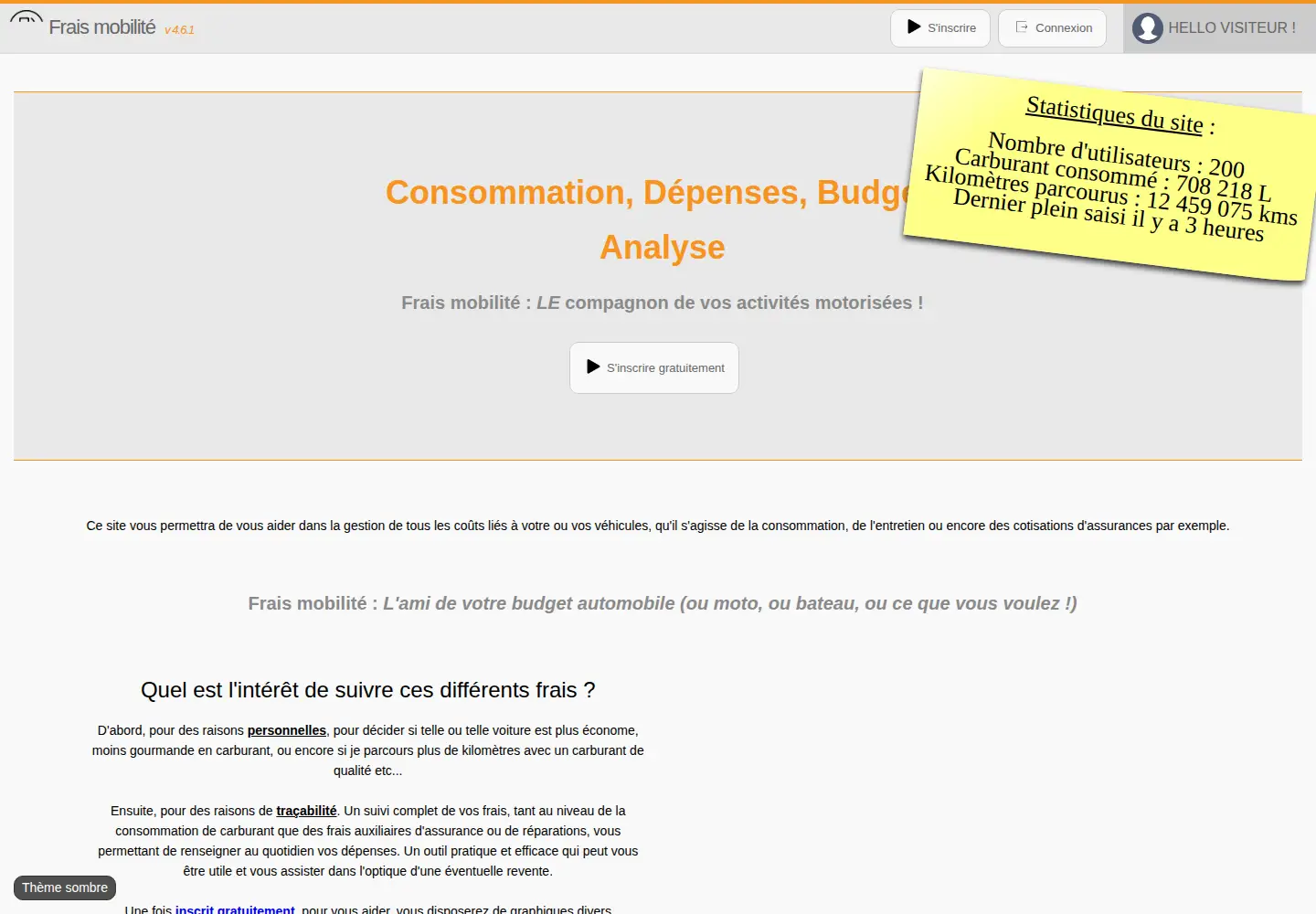The width and height of the screenshot is (1316, 914).
Task: Select the Carburant consommé : 708 218 L line
Action: (1113, 175)
